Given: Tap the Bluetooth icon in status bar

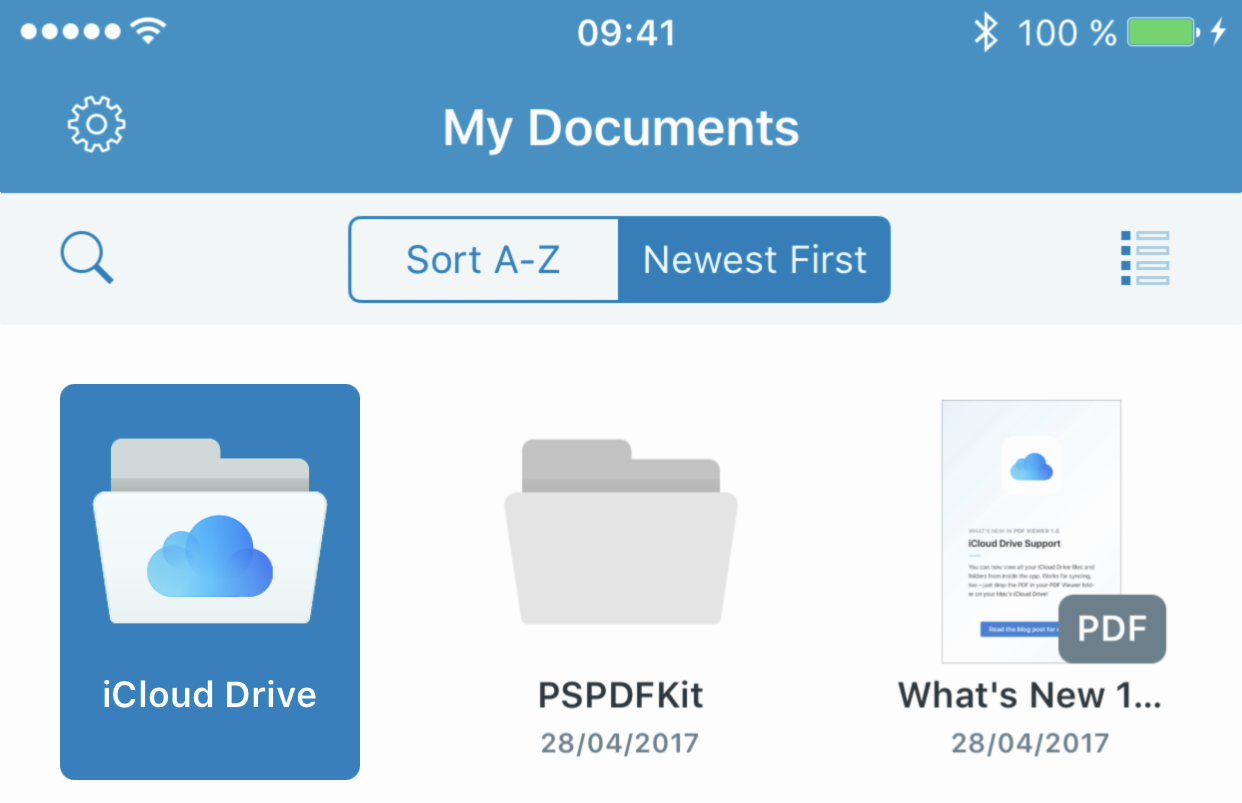Looking at the screenshot, I should point(986,33).
